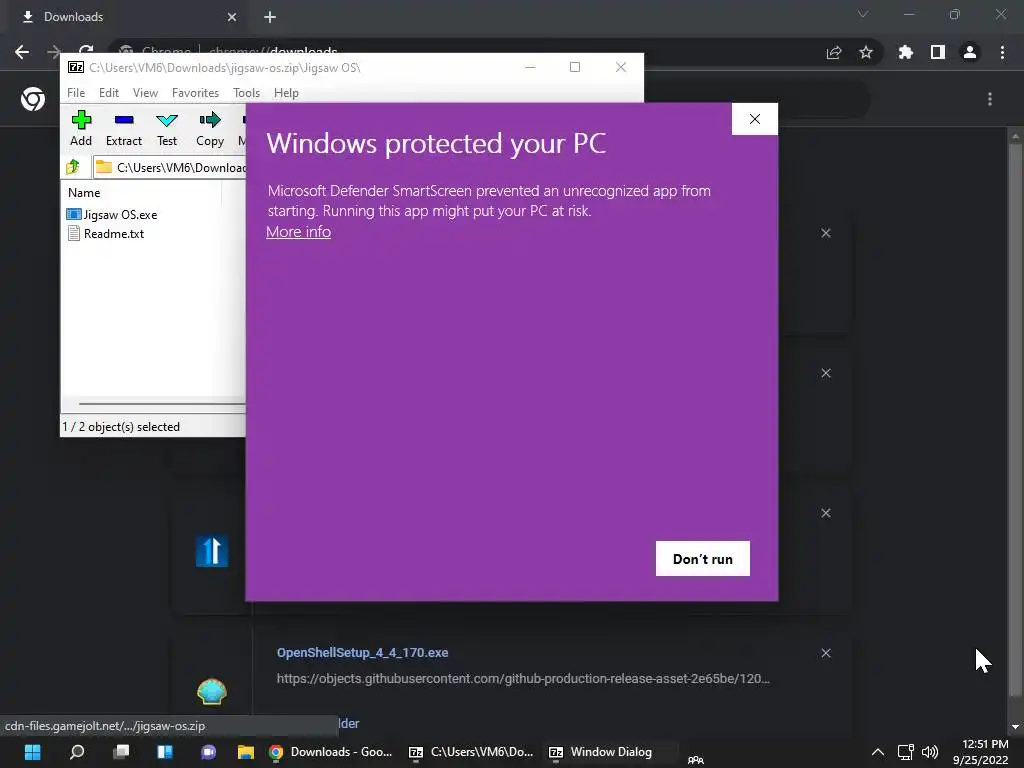1024x768 pixels.
Task: Click the OpenShellSetup source URL link
Action: click(x=523, y=679)
